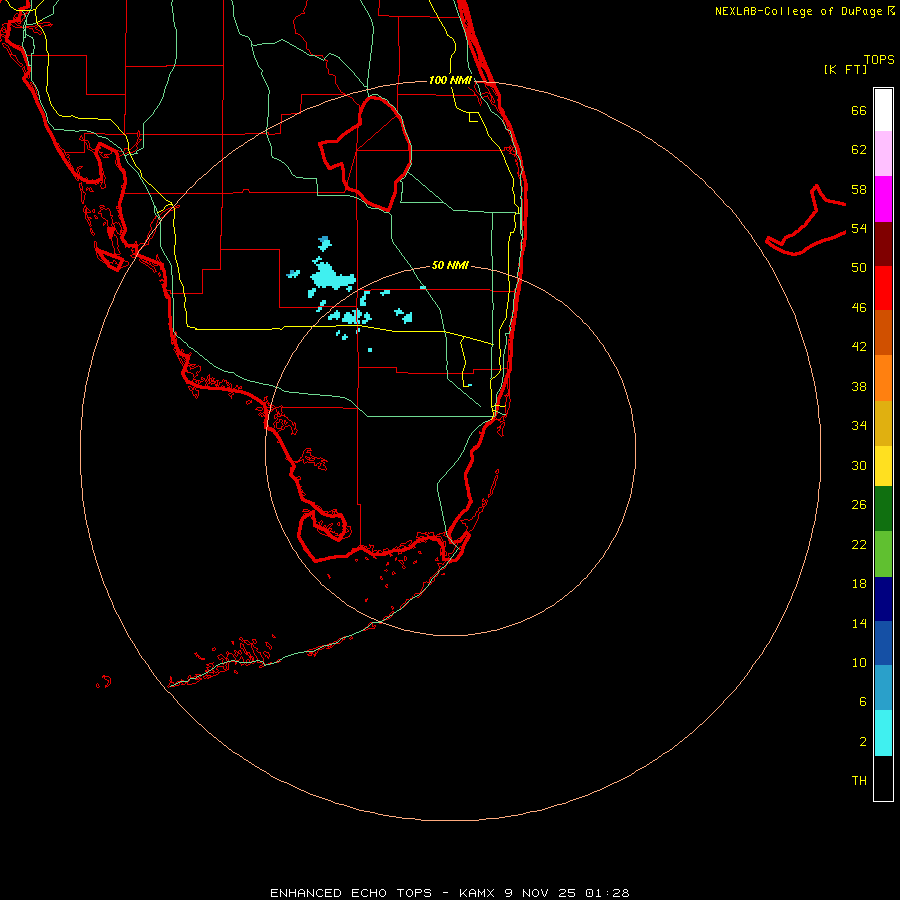Click the '50 NMI' range ring label

click(x=450, y=265)
